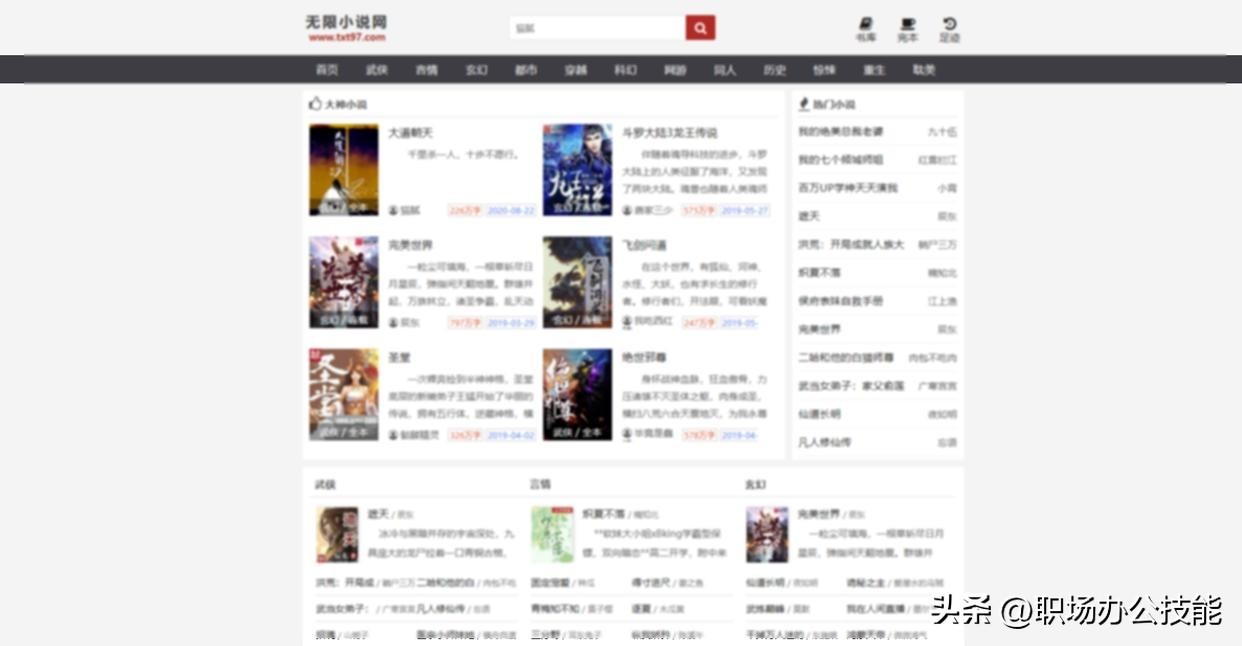The width and height of the screenshot is (1242, 646).
Task: Switch to the 历史 category
Action: tap(774, 70)
